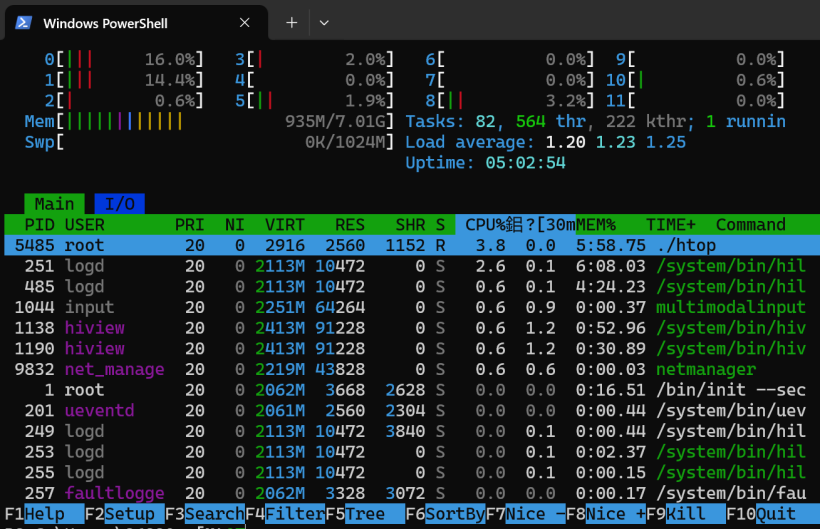Select process PID 249 logd
Image resolution: width=820 pixels, height=529 pixels.
[x=412, y=431]
